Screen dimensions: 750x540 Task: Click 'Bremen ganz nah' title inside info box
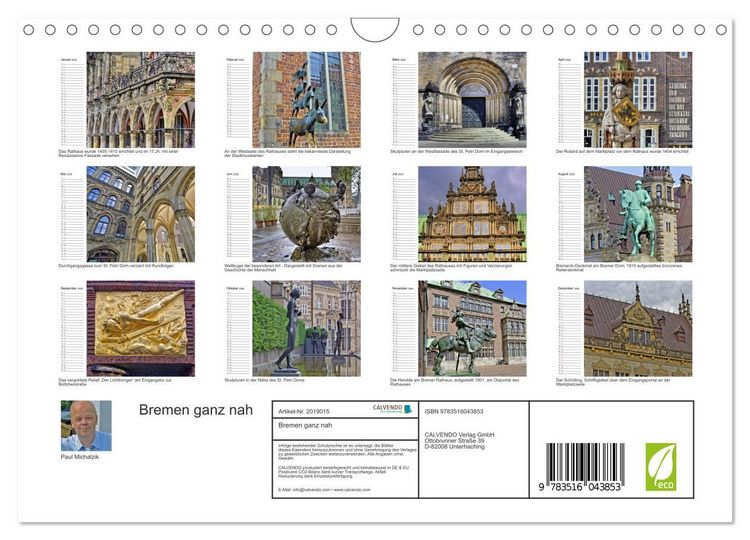coord(305,425)
